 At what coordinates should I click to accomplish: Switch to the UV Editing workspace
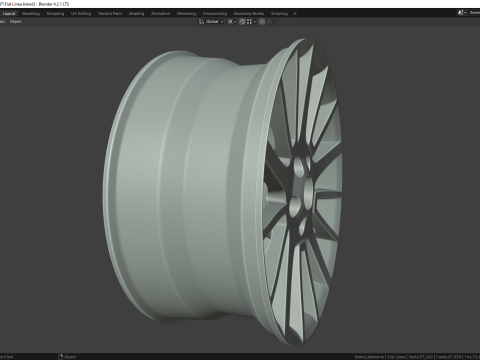pos(81,14)
